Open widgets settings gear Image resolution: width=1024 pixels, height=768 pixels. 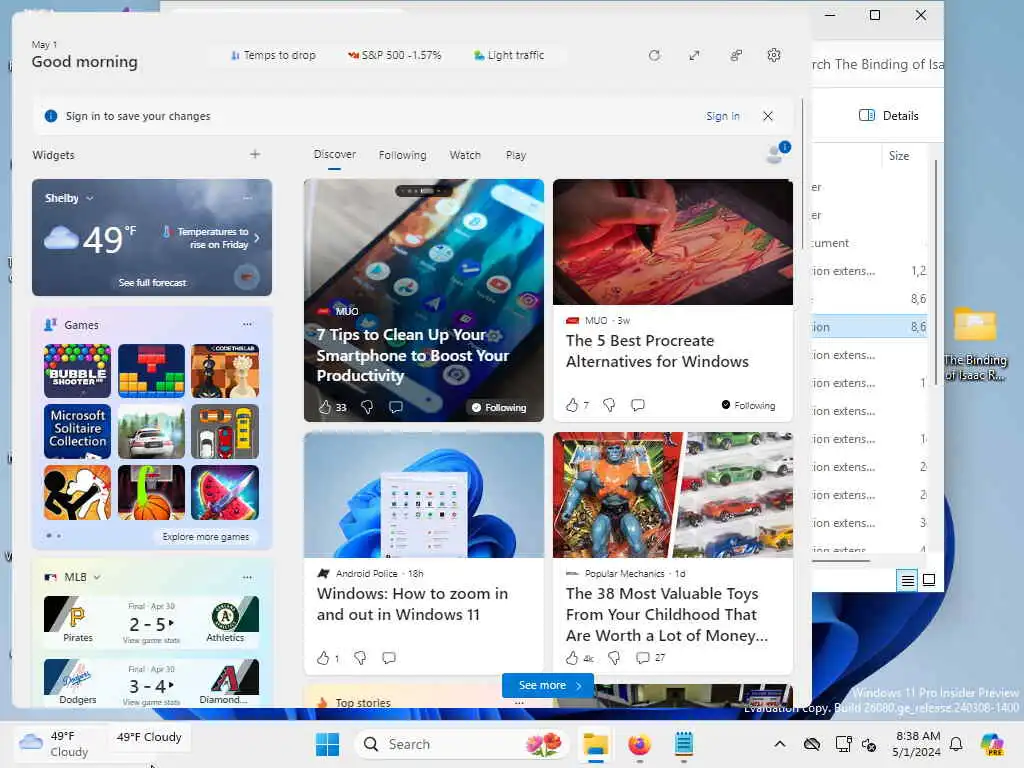(x=774, y=56)
